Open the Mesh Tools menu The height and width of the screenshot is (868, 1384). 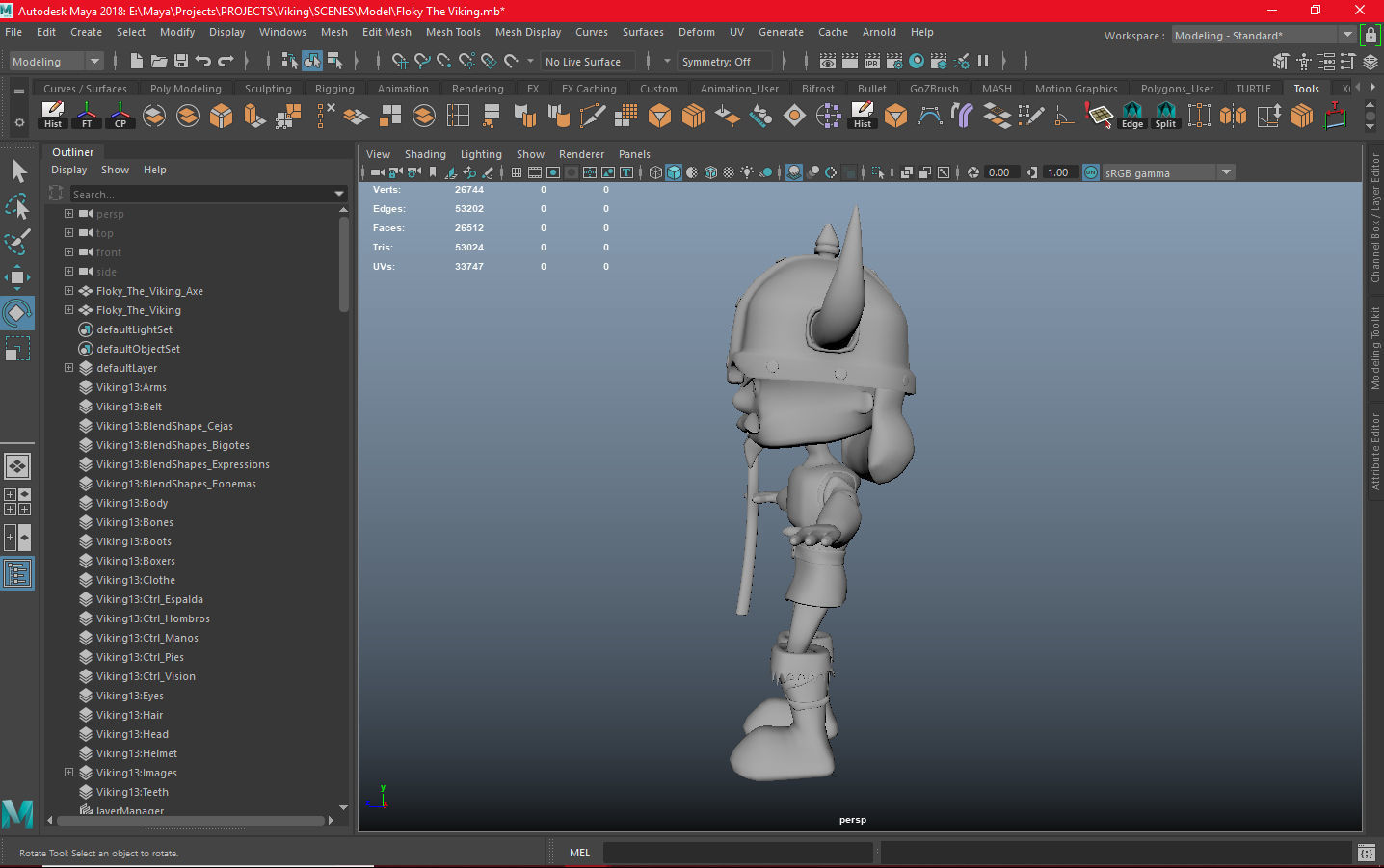(x=453, y=32)
